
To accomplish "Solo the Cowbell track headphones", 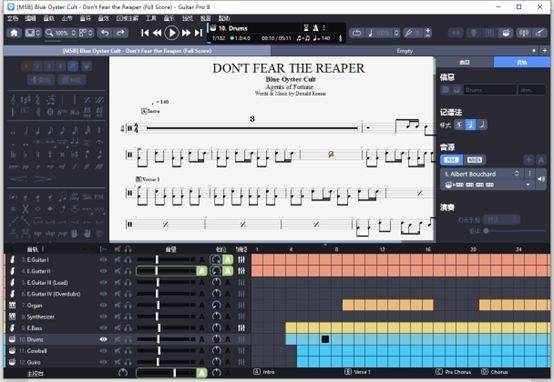I will tap(128, 351).
